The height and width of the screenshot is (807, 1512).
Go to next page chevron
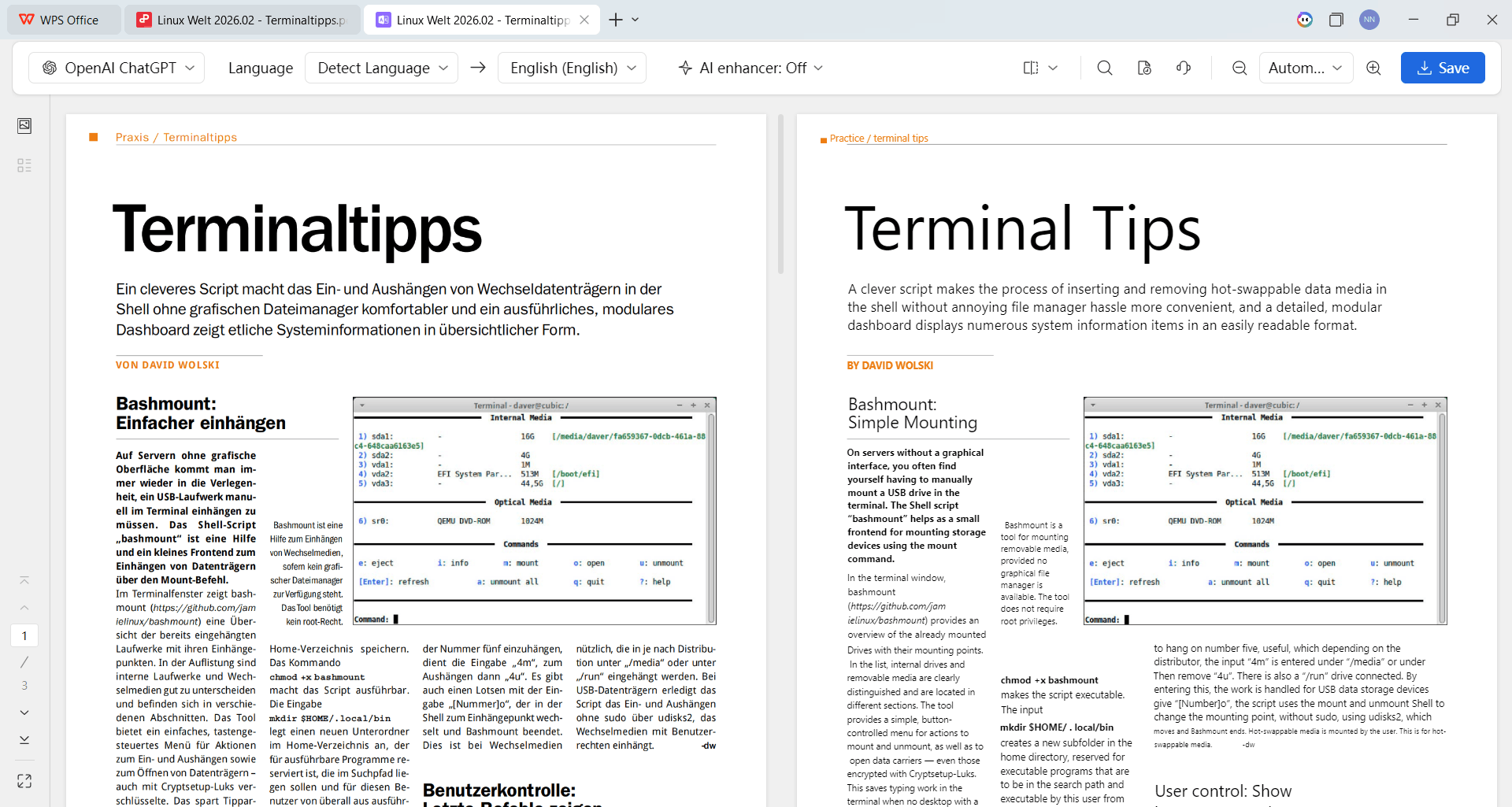coord(24,713)
